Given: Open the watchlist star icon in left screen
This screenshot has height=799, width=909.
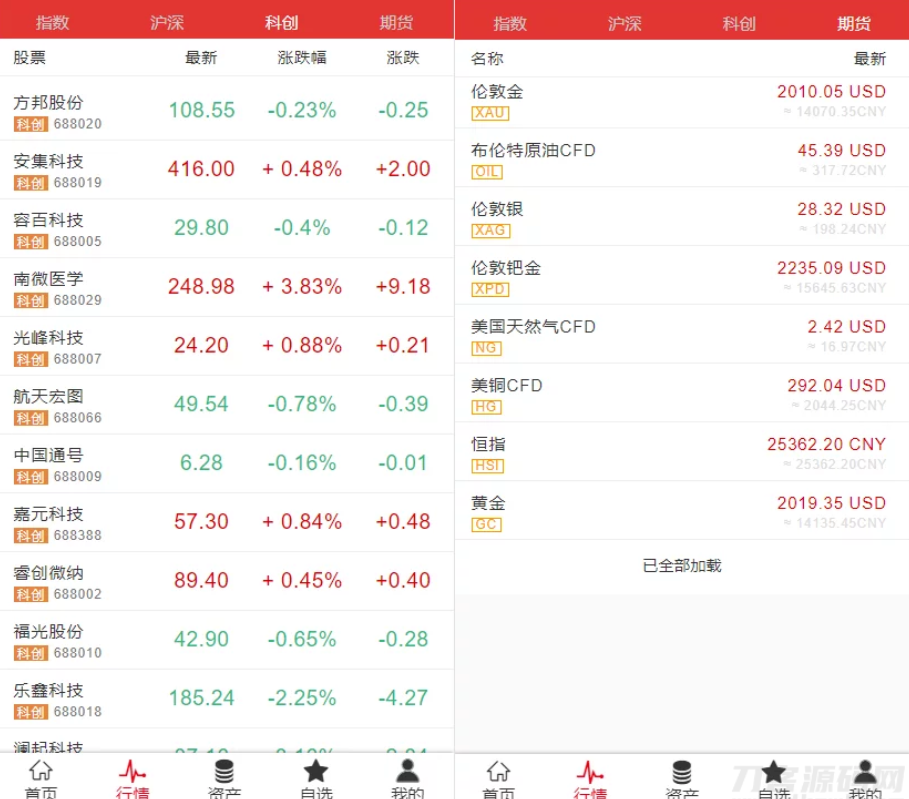Looking at the screenshot, I should click(x=316, y=771).
